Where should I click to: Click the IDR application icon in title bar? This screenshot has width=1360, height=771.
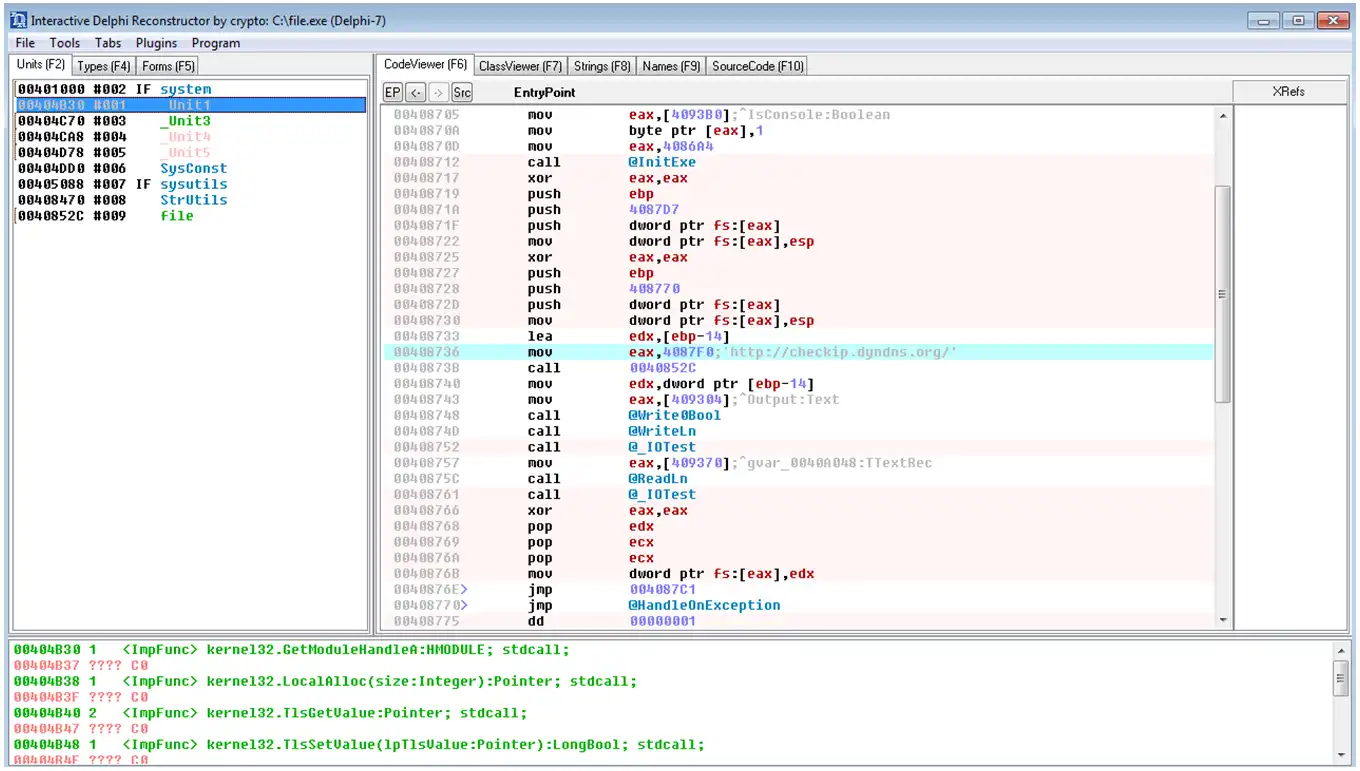point(18,20)
